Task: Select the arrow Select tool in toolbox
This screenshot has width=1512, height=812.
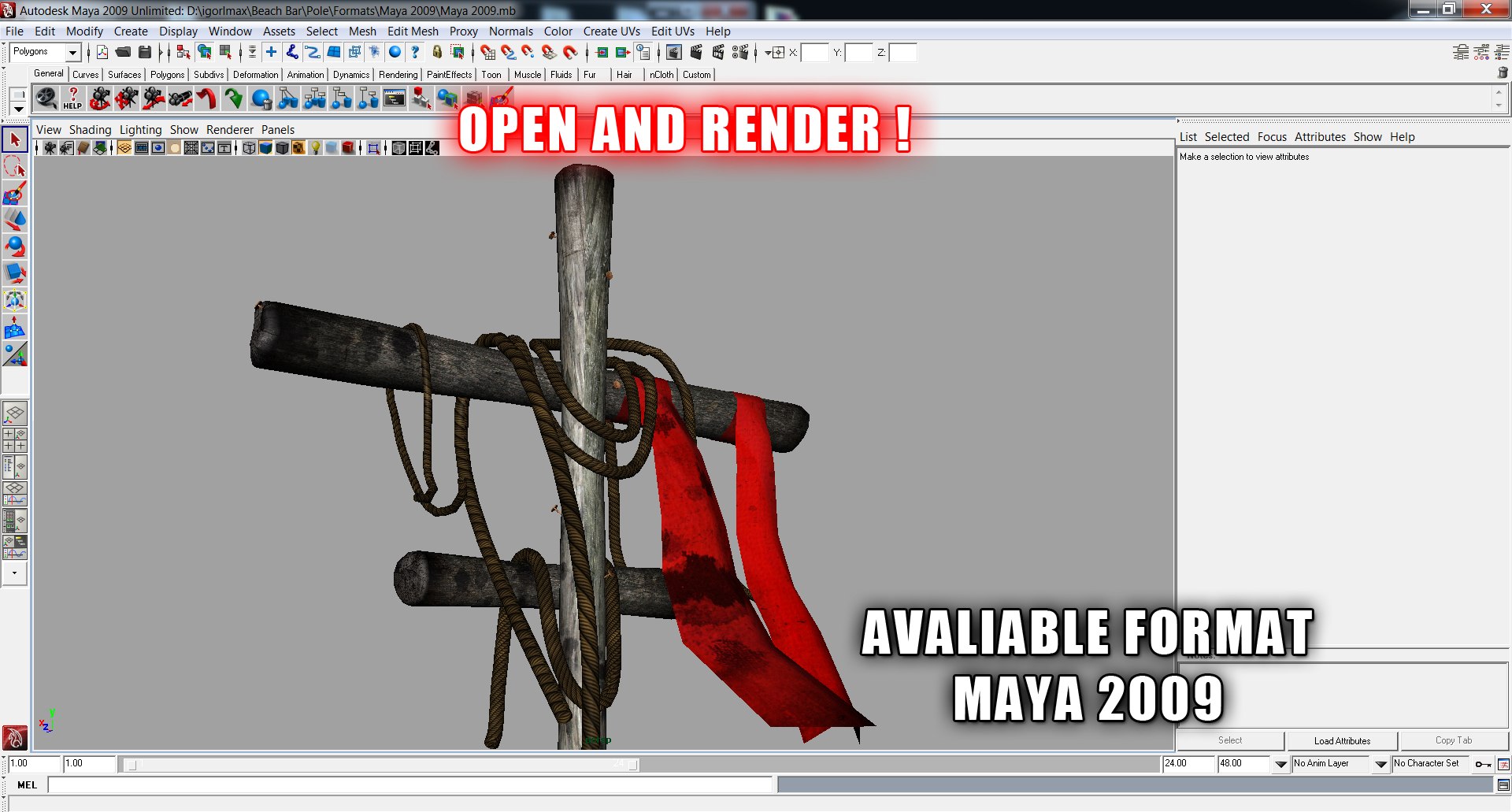Action: 15,140
